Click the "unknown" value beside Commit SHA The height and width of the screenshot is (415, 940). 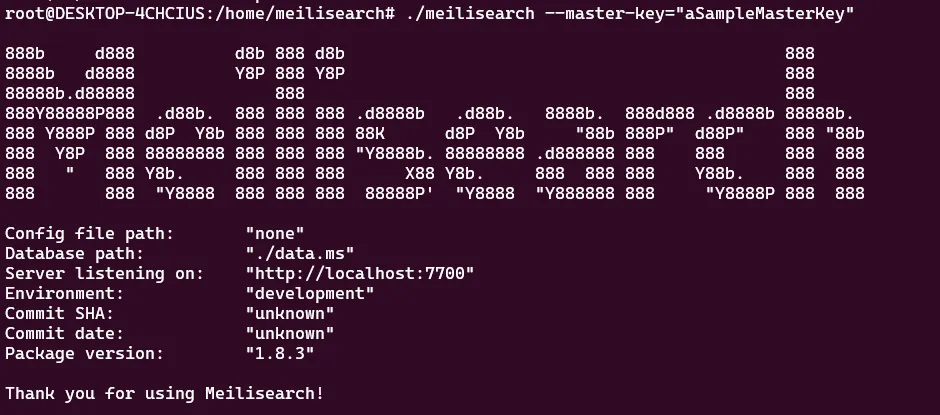tap(290, 313)
